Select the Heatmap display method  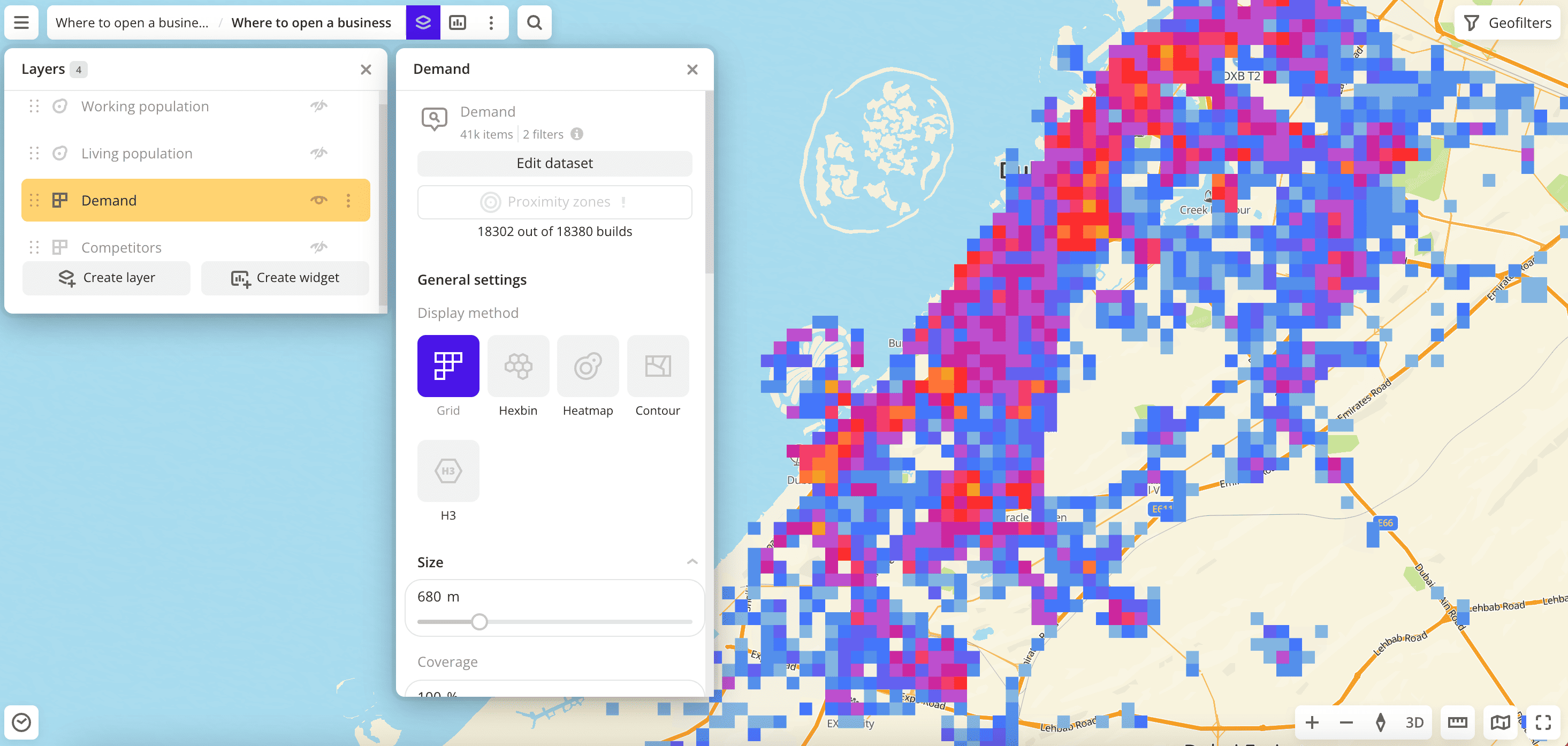588,366
